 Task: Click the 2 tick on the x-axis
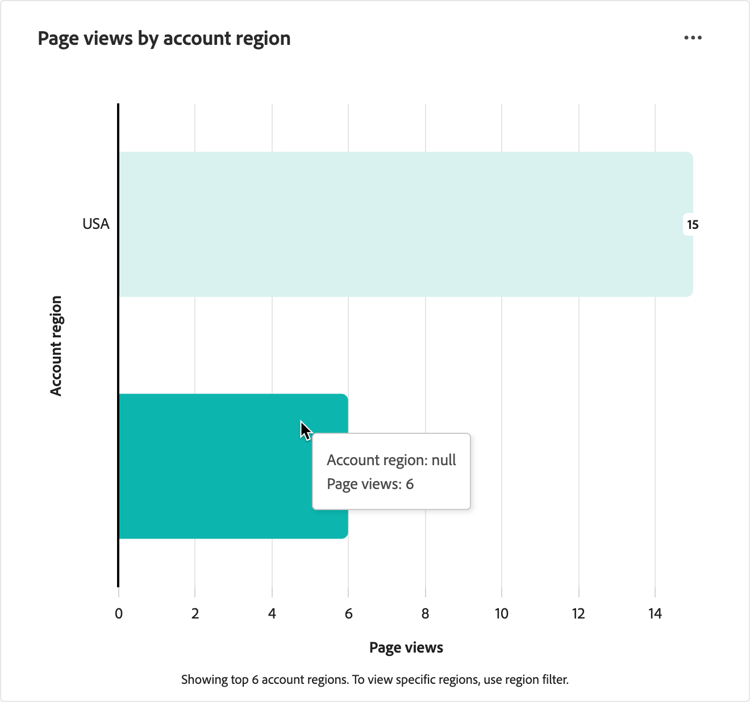(x=195, y=613)
